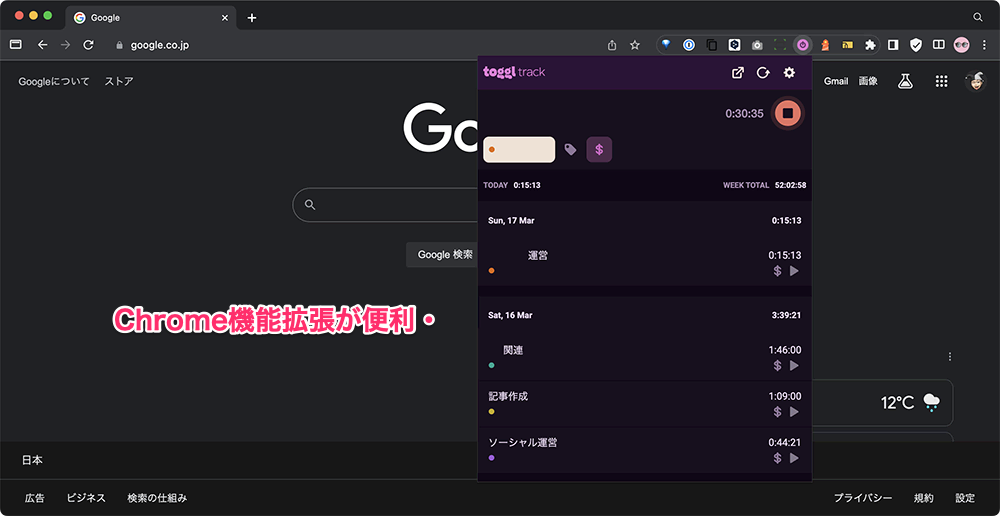Screen dimensions: 1000x516
Task: Open the 1Password extension icon
Action: coord(688,45)
